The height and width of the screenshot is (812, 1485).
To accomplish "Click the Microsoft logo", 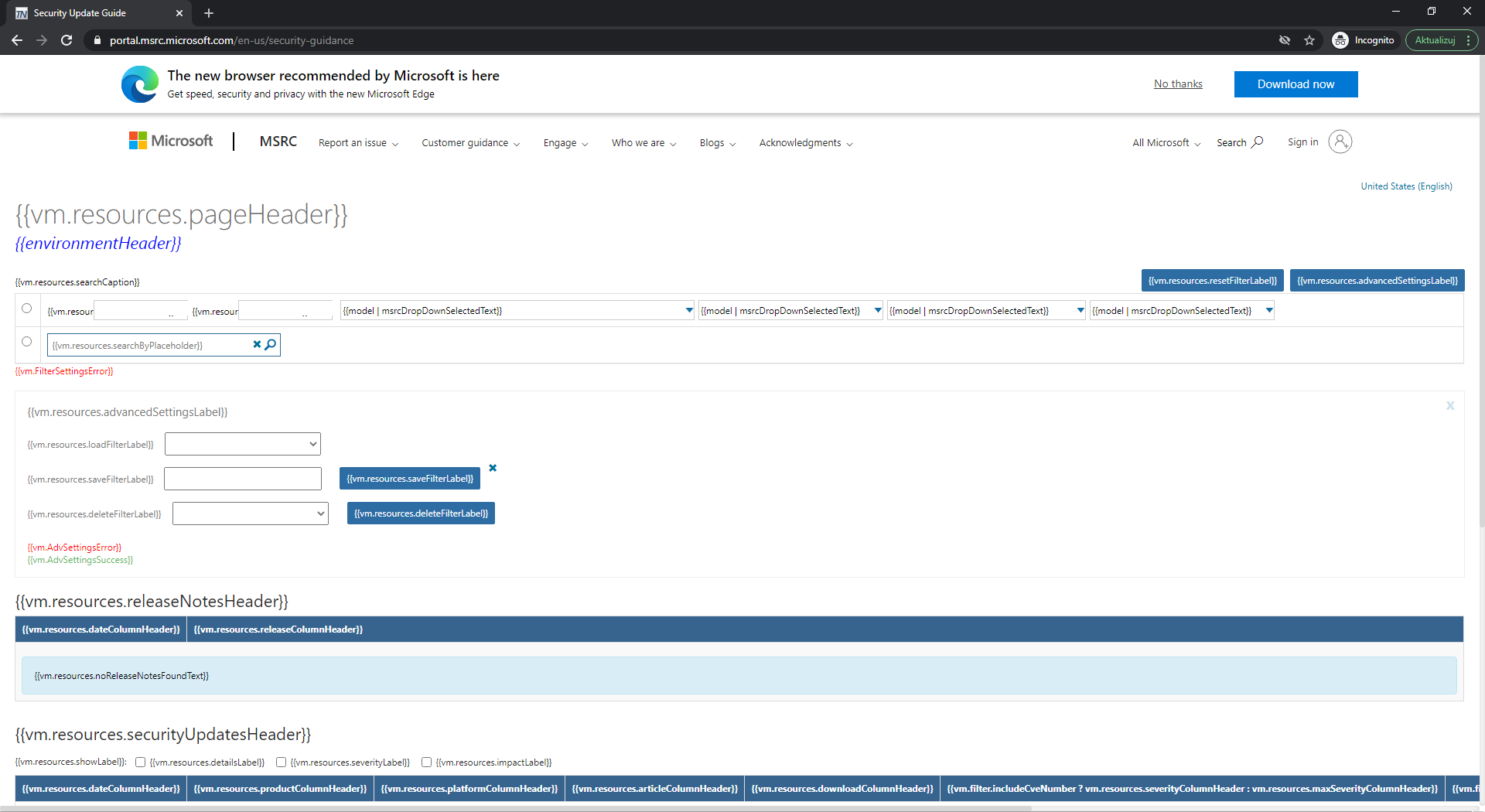I will click(x=171, y=141).
